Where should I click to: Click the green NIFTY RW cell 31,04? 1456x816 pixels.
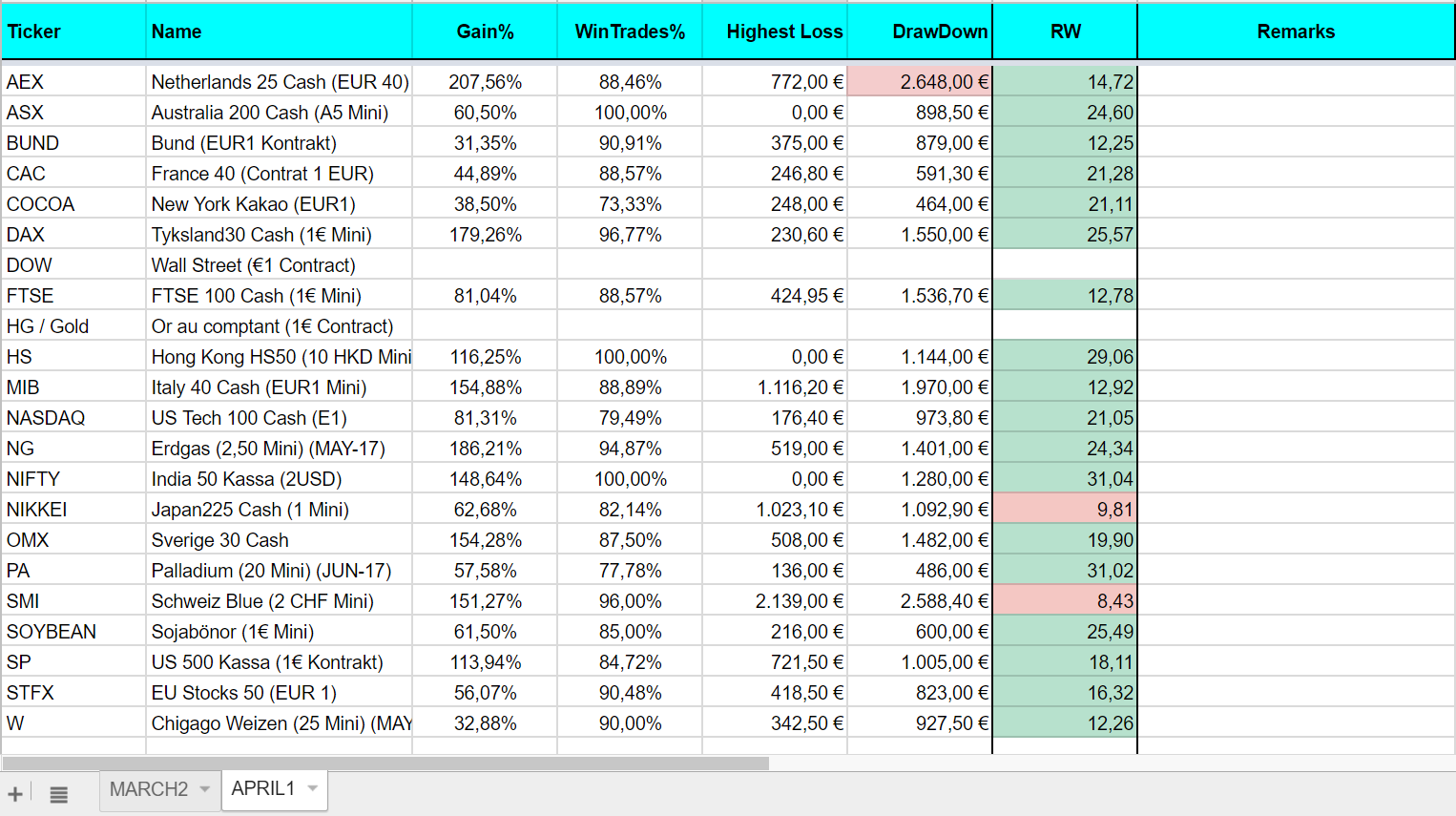pyautogui.click(x=1065, y=479)
